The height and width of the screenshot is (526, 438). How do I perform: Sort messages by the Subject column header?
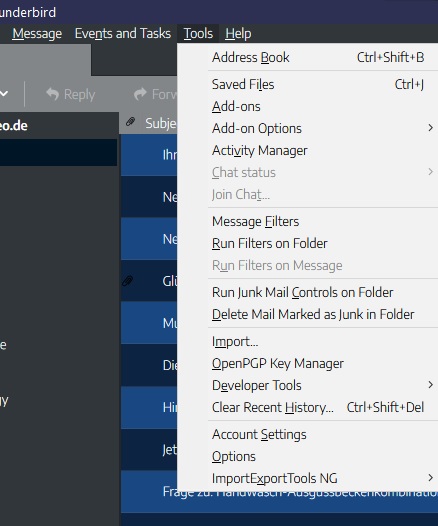(161, 123)
